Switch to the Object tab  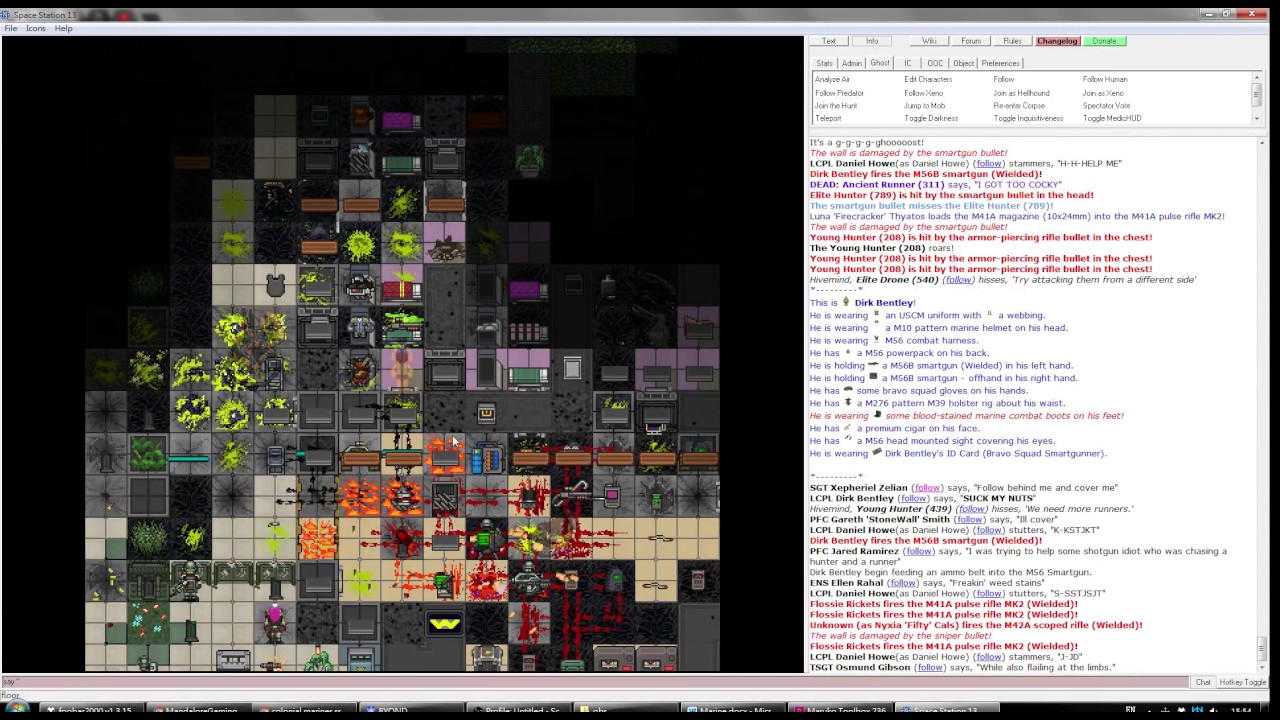[964, 63]
